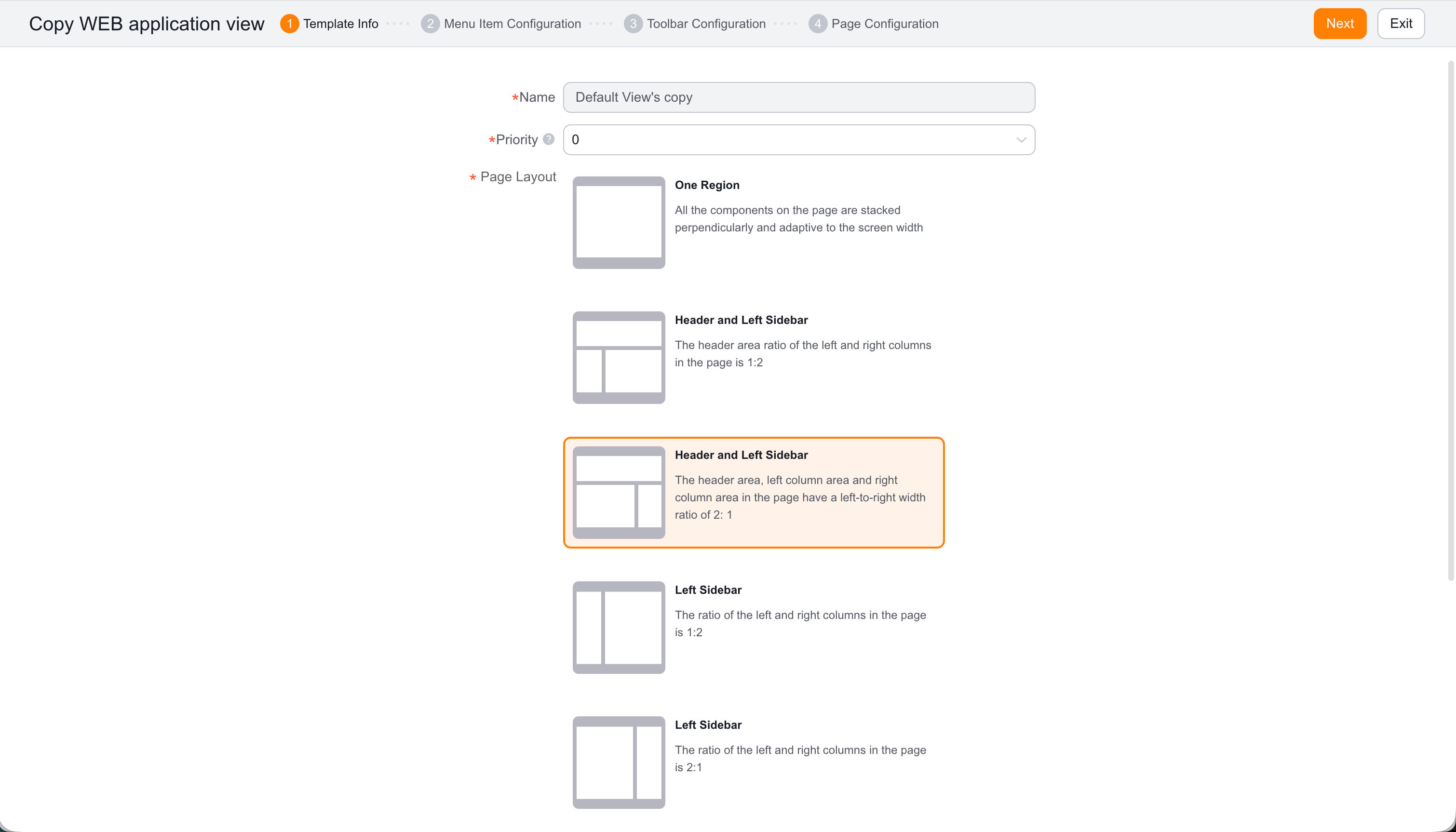
Task: Click the step 4 number circle
Action: click(x=818, y=24)
